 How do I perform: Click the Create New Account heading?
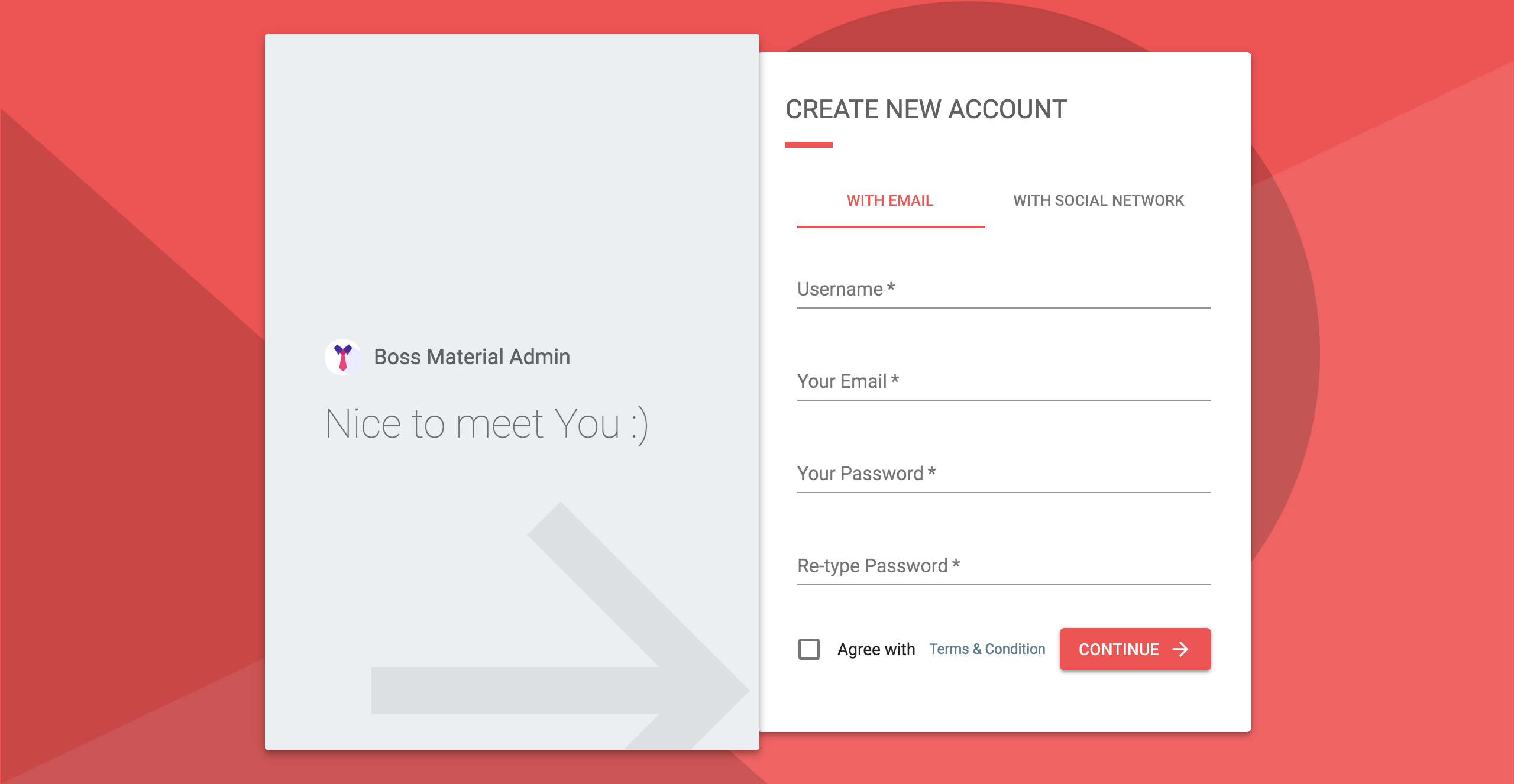(x=926, y=110)
